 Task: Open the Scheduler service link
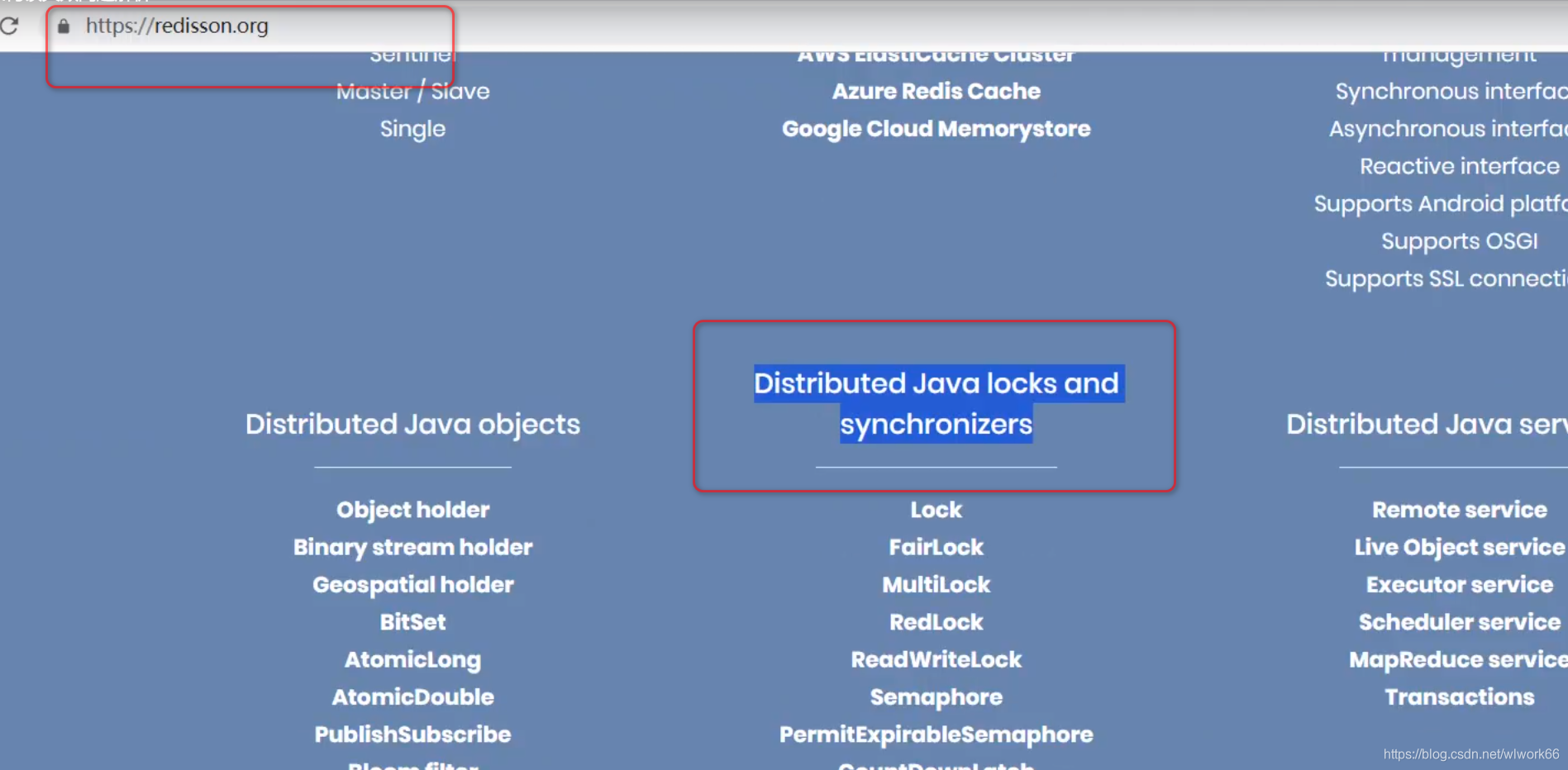click(x=1460, y=622)
